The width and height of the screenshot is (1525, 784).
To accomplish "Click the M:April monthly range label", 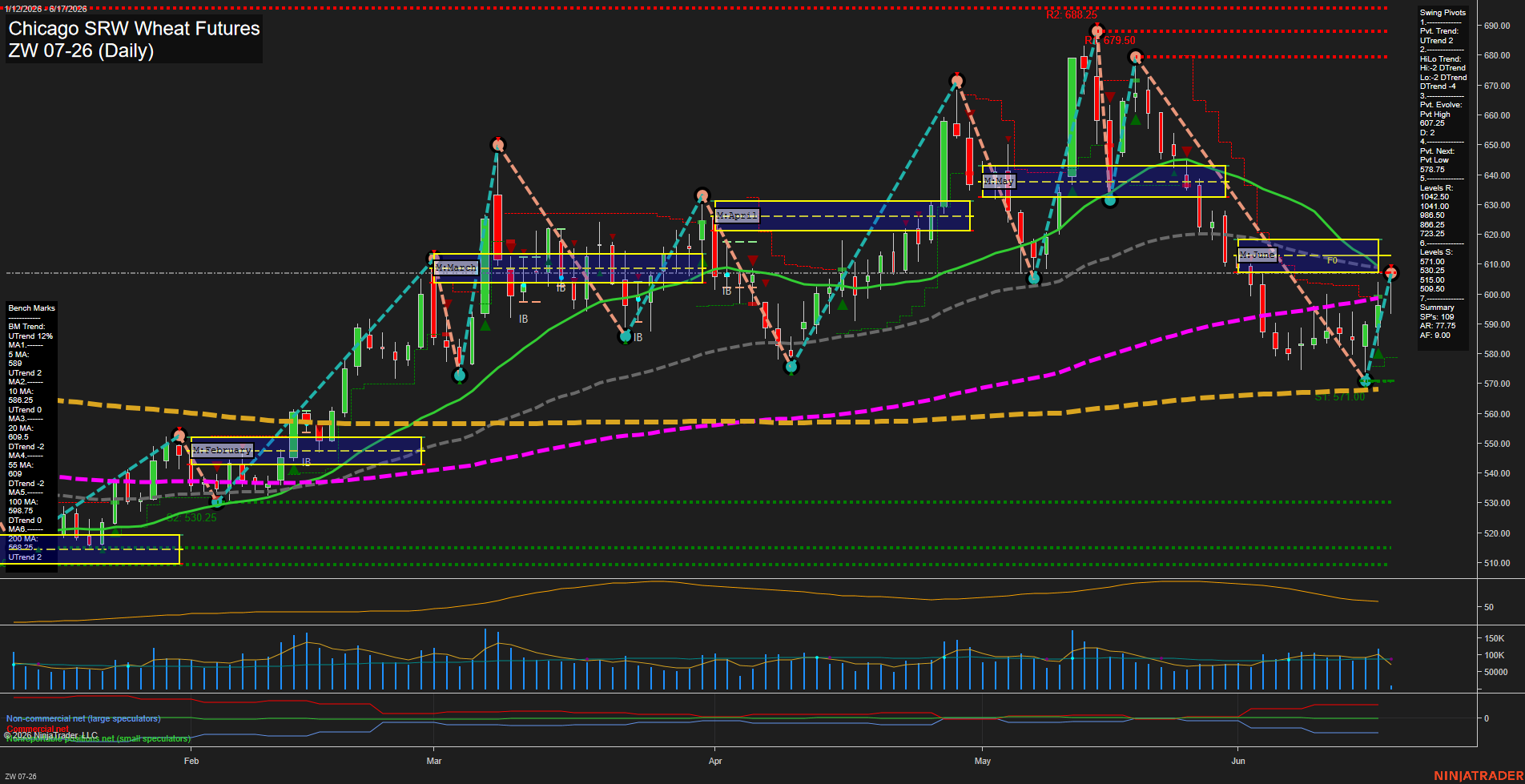I will pos(737,215).
